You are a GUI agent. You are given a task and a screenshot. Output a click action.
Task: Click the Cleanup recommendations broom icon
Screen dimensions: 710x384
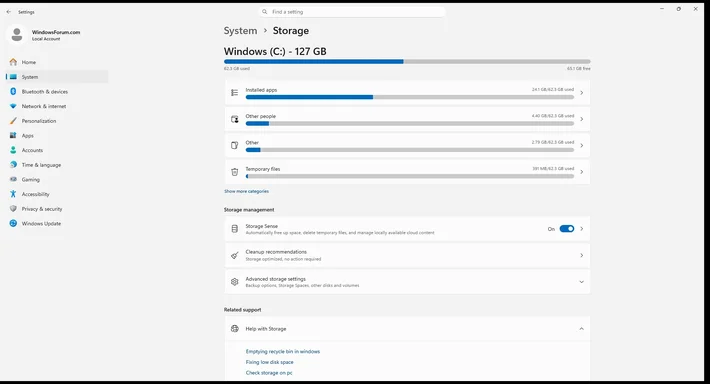tap(235, 255)
